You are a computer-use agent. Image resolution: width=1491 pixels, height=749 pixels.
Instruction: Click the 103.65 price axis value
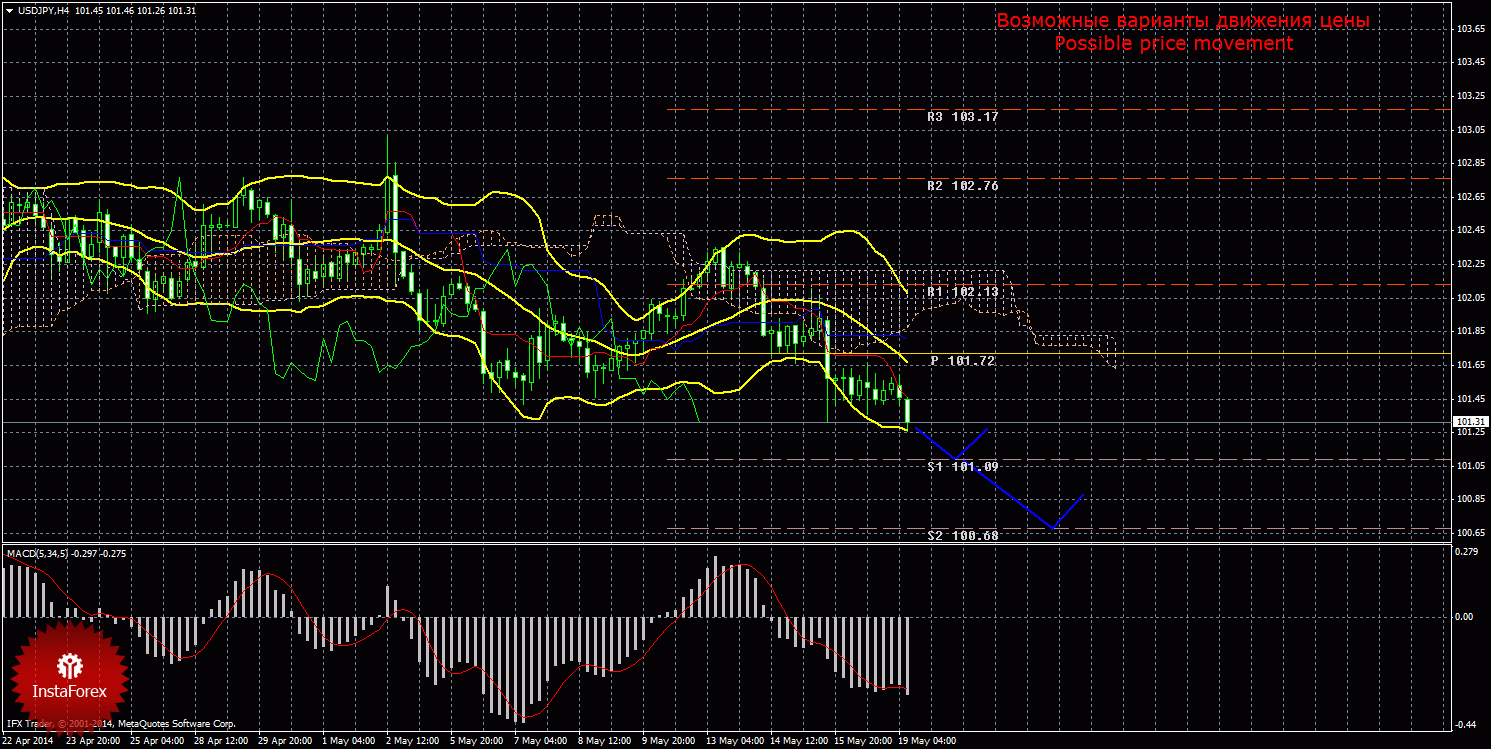1470,29
